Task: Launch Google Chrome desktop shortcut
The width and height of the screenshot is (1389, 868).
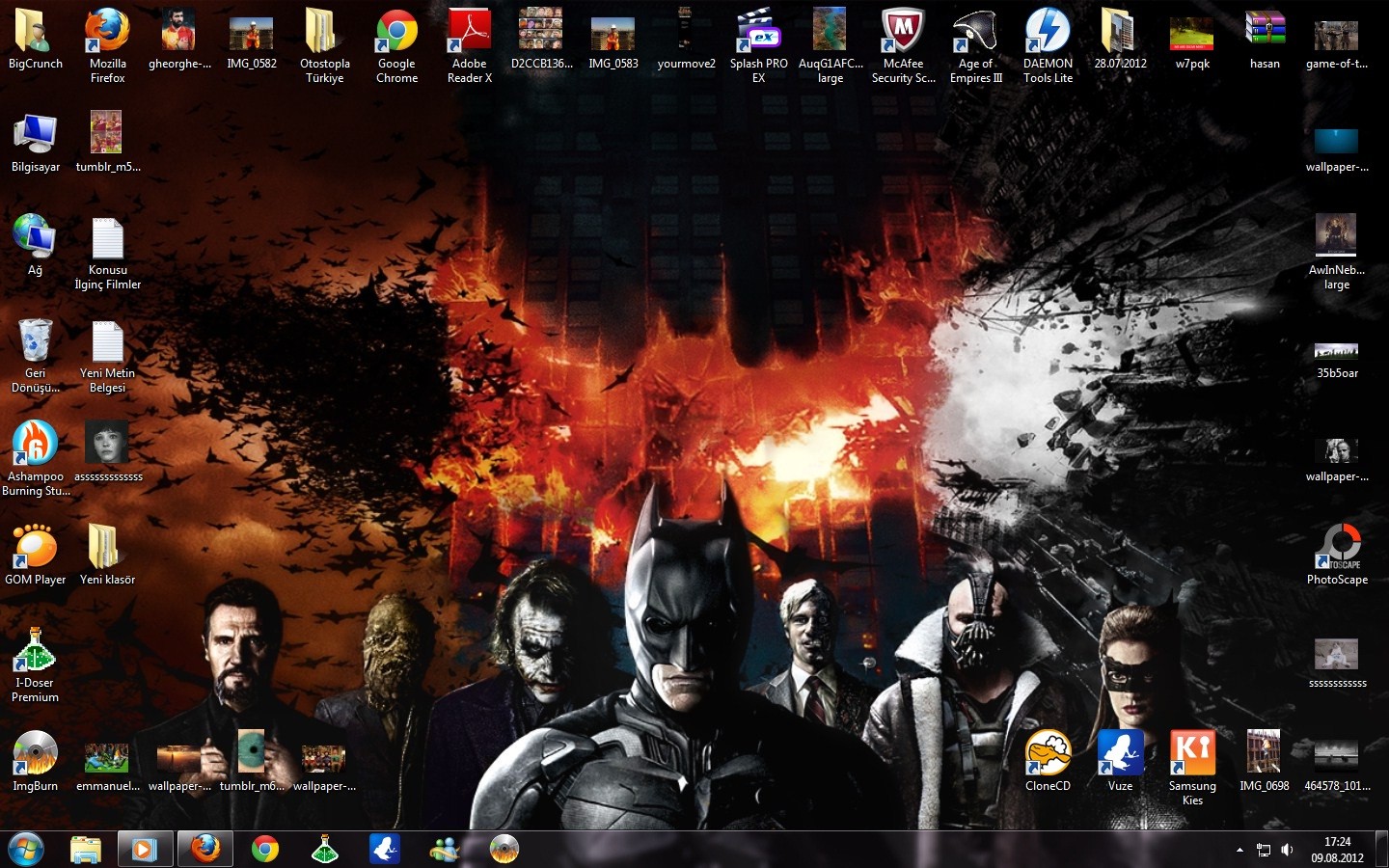Action: tap(396, 31)
